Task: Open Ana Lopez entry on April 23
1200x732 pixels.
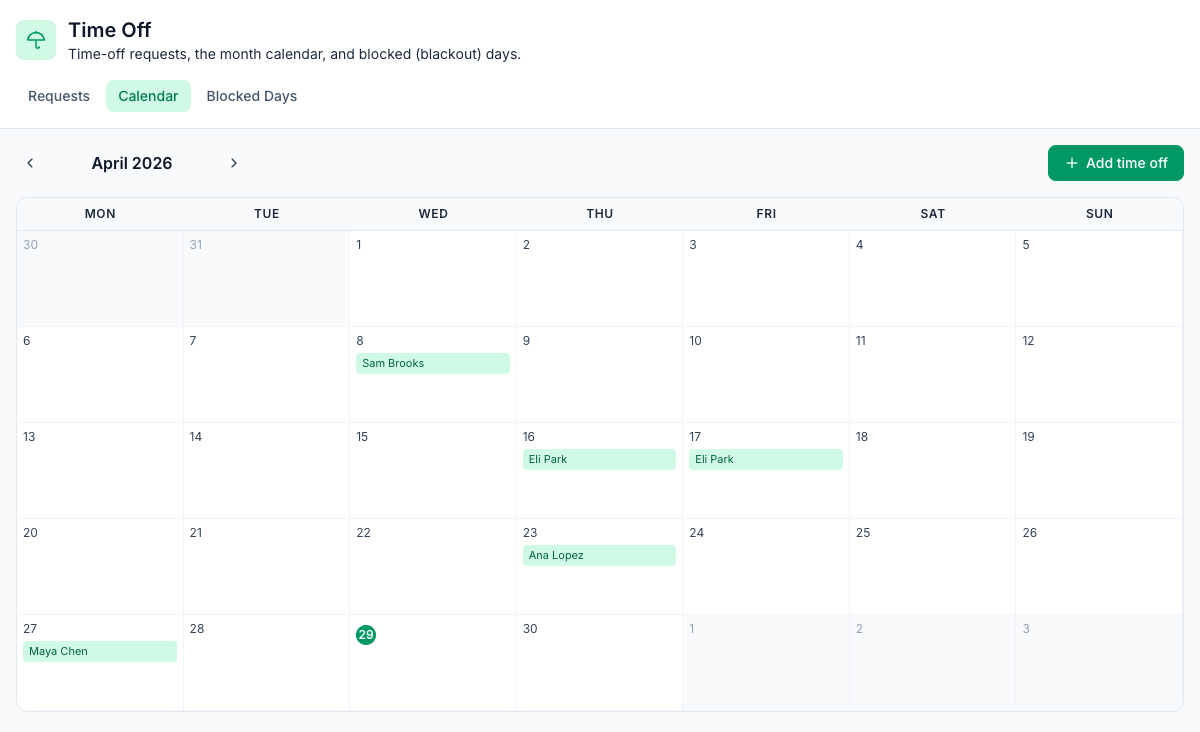Action: pyautogui.click(x=599, y=555)
